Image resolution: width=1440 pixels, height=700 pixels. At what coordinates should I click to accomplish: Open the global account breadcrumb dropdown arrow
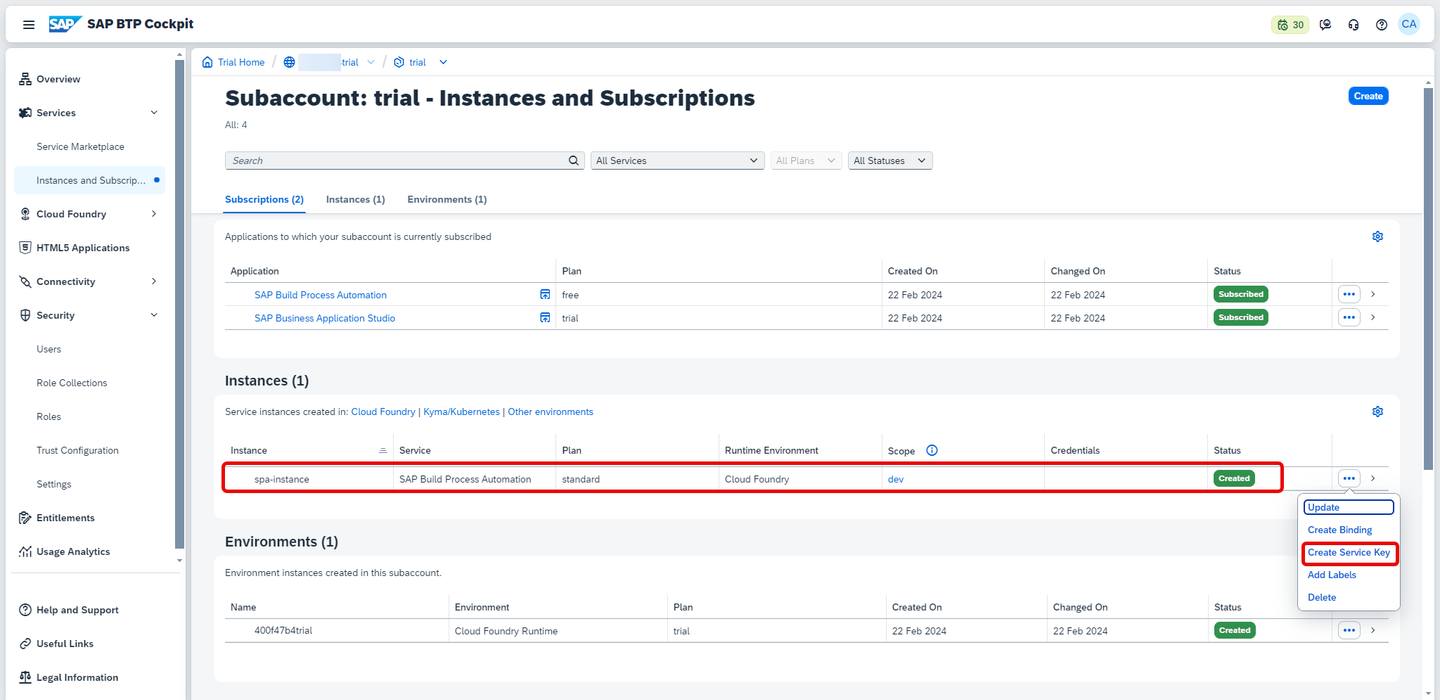[371, 62]
